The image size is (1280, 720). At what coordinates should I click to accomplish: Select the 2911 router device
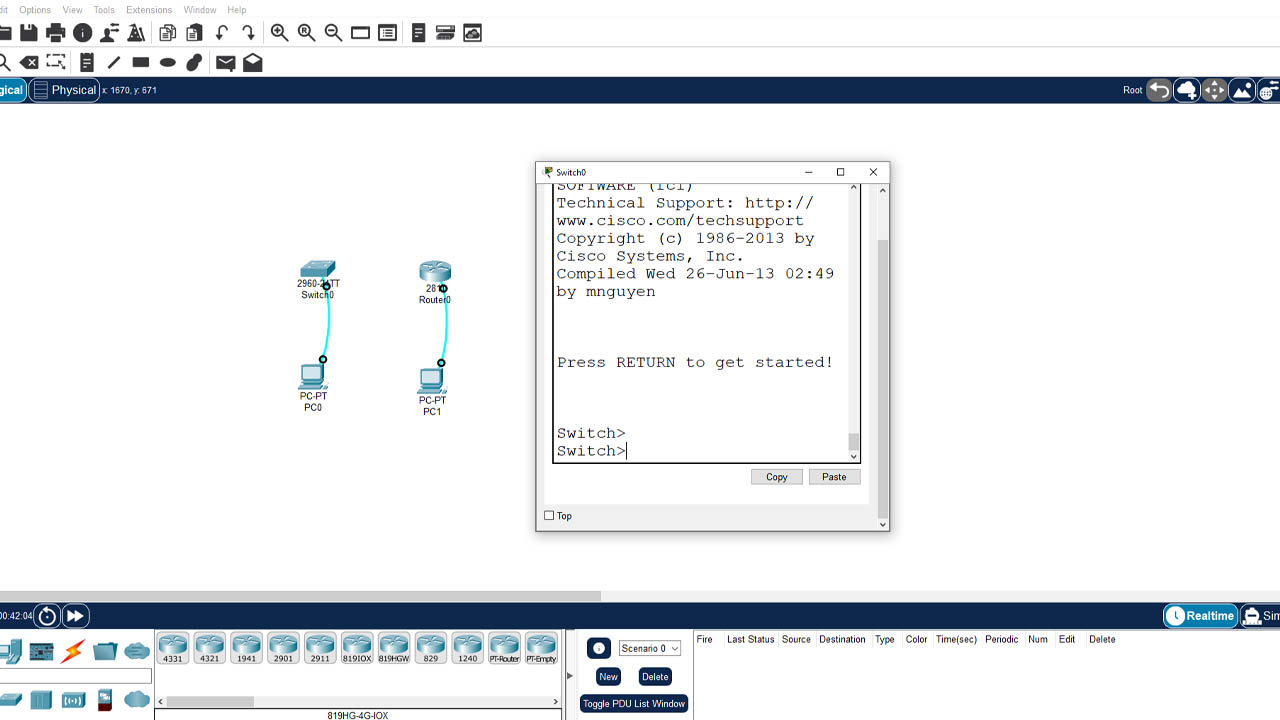click(x=320, y=648)
